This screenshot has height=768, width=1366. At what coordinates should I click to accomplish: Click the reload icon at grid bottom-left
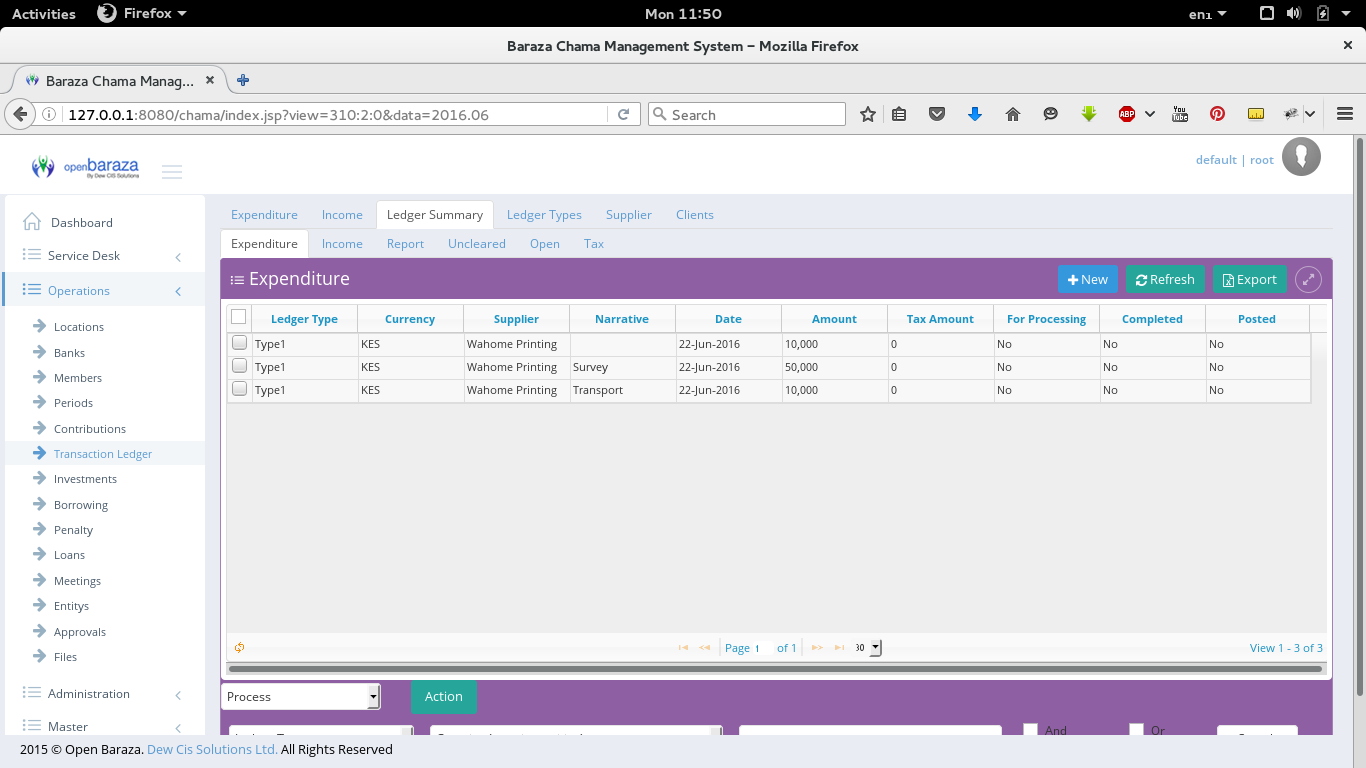(x=239, y=647)
